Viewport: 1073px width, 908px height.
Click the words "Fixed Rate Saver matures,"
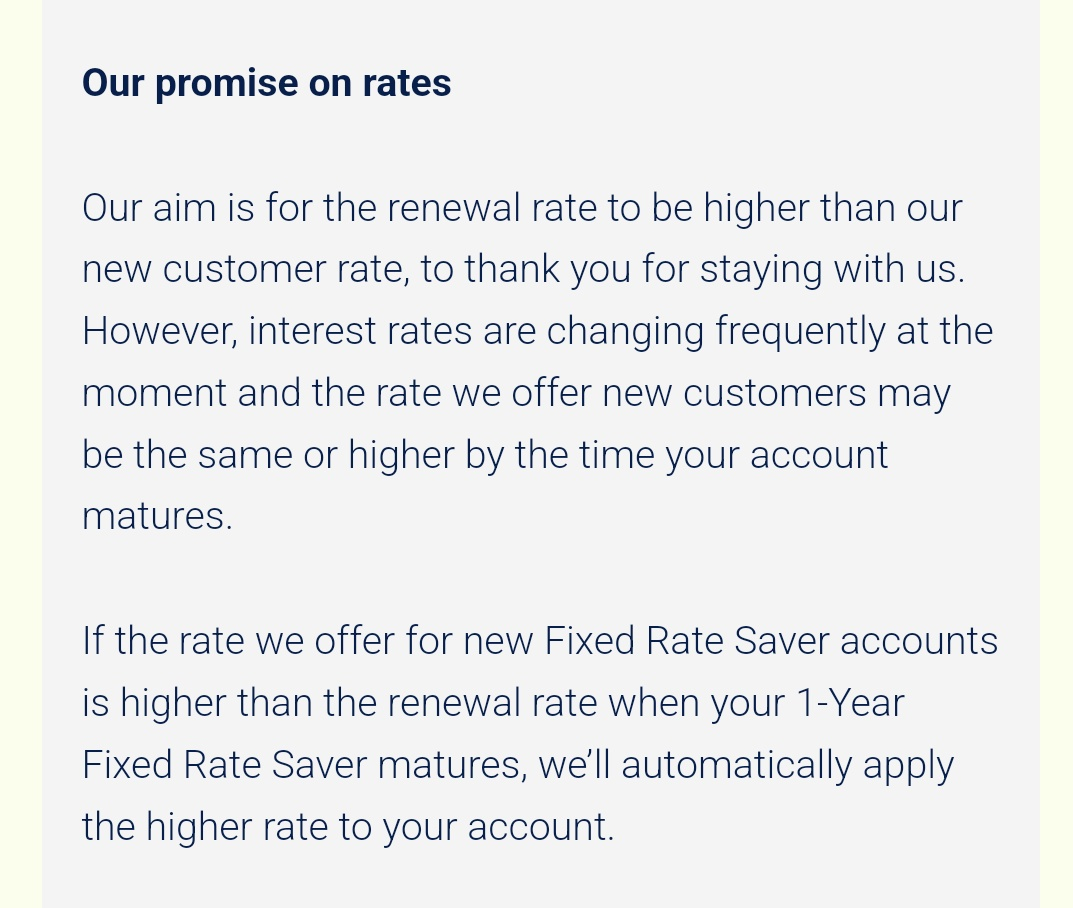point(305,765)
